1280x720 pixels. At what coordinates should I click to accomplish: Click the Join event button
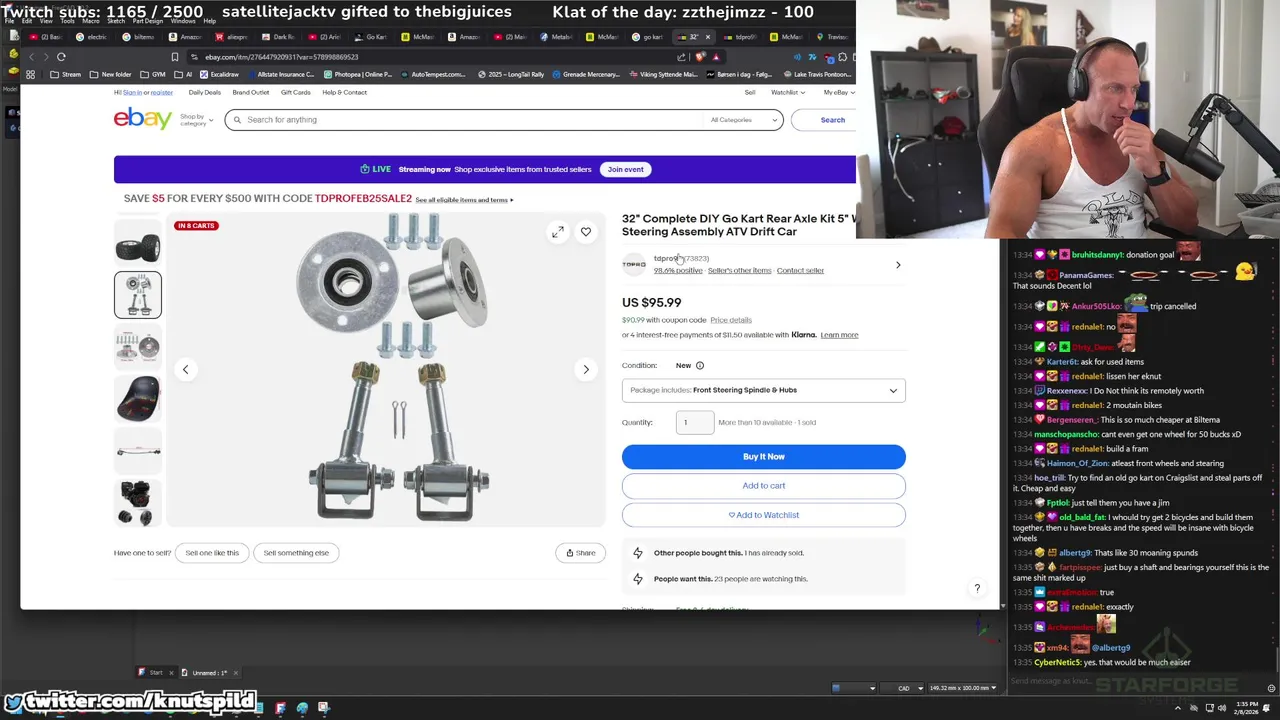pyautogui.click(x=626, y=169)
